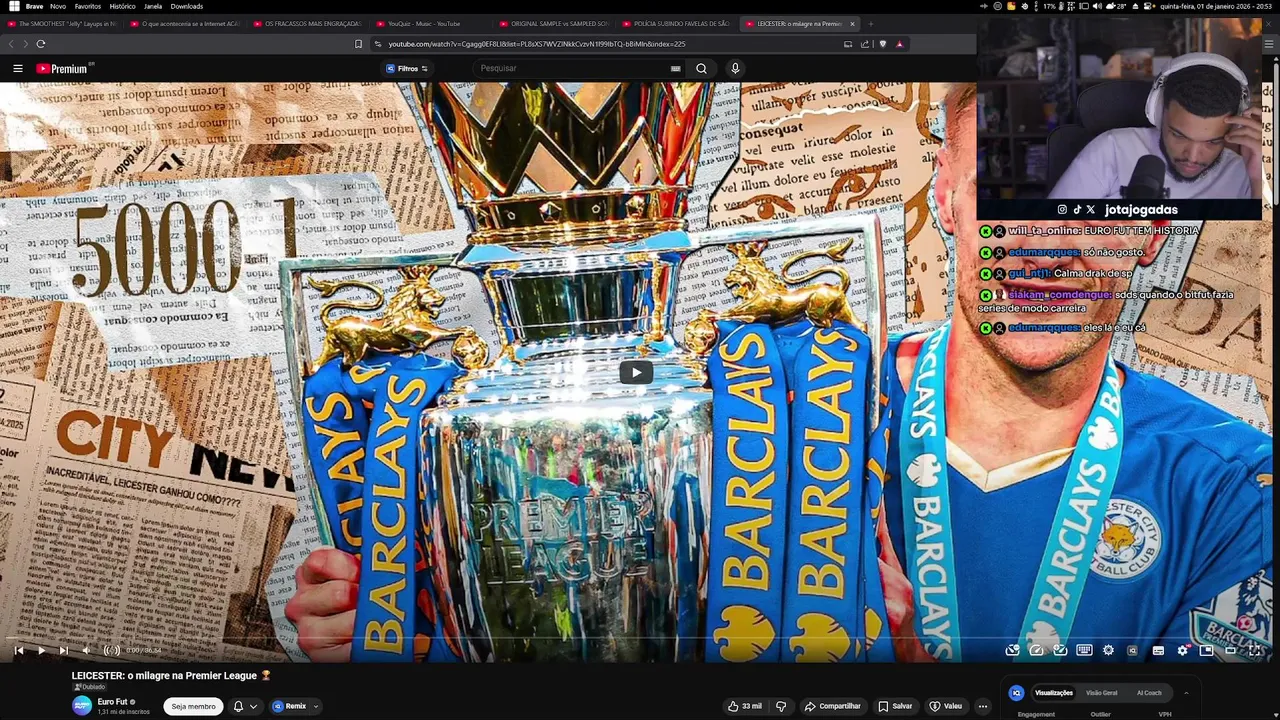Mute the video volume speaker icon

(x=86, y=650)
